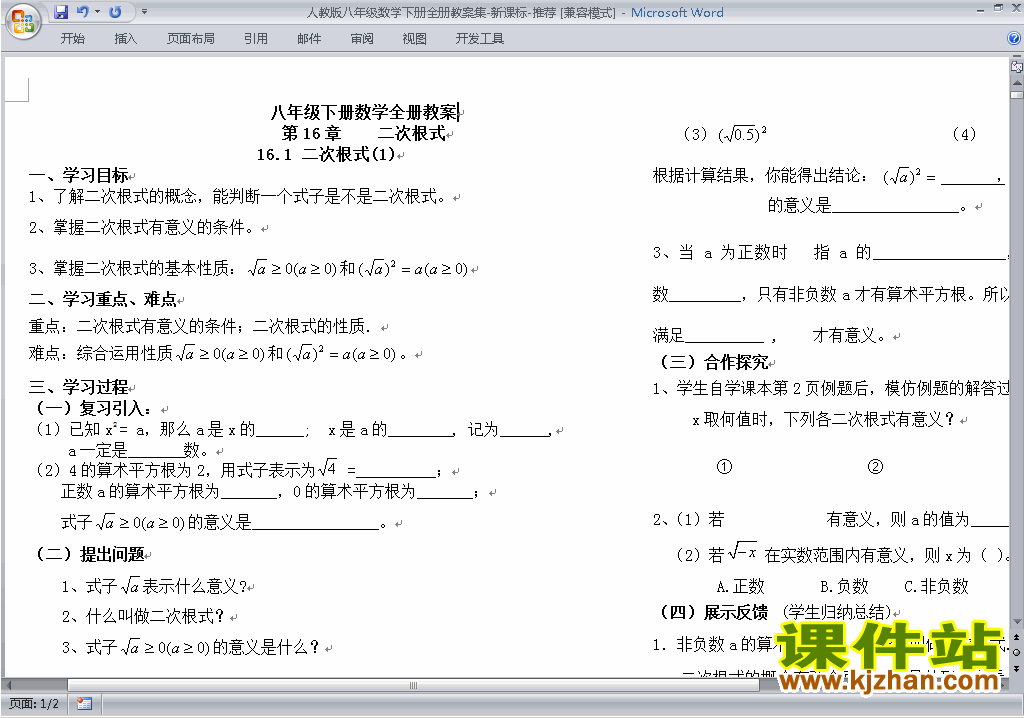Click the line starting 重点:二次根式有意义的条件
Viewport: 1024px width, 718px height.
pos(200,326)
